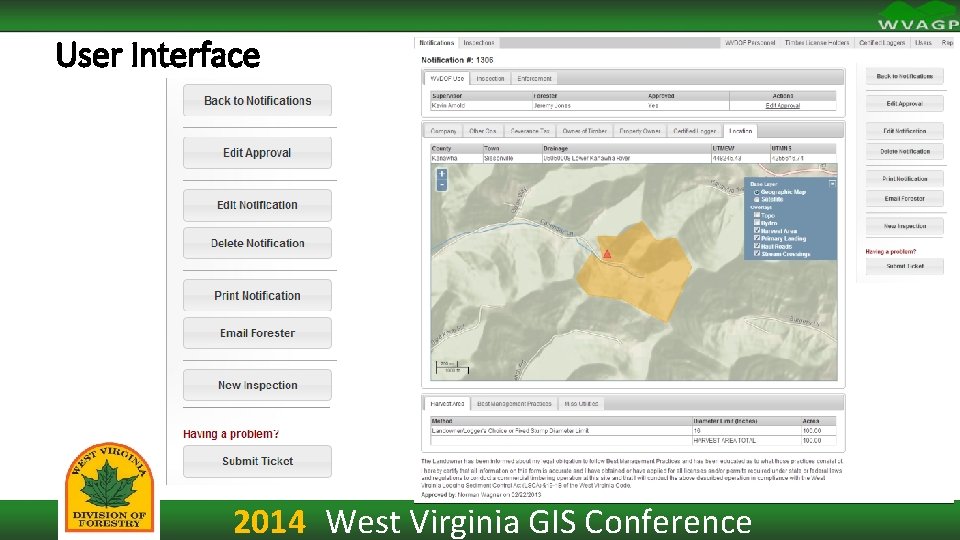Uncheck the Haul Roads overlay

click(x=757, y=246)
